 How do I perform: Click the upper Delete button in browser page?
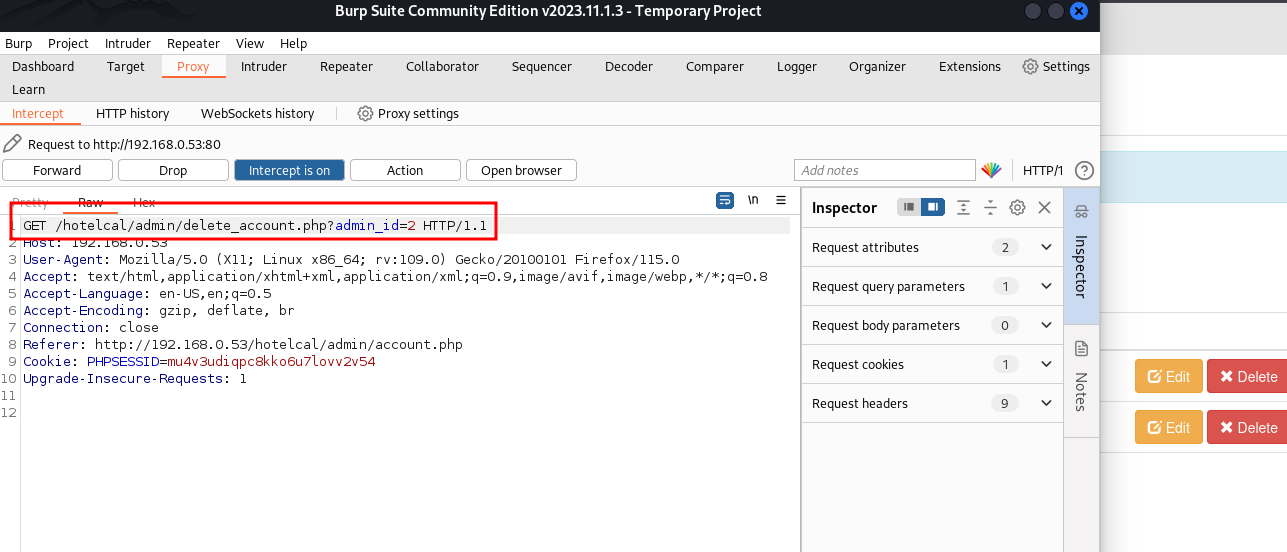click(1247, 376)
